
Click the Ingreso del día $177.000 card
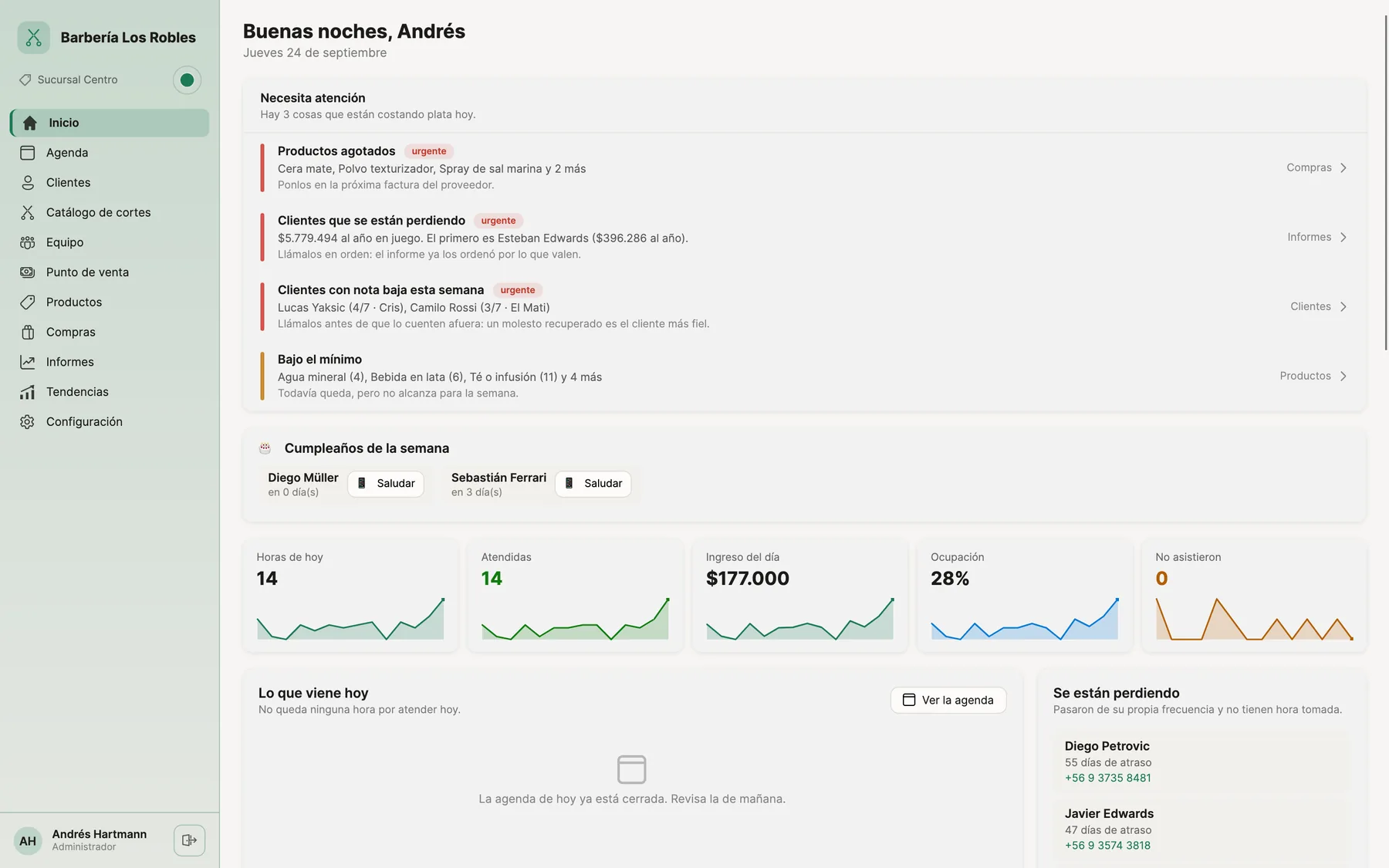click(799, 596)
